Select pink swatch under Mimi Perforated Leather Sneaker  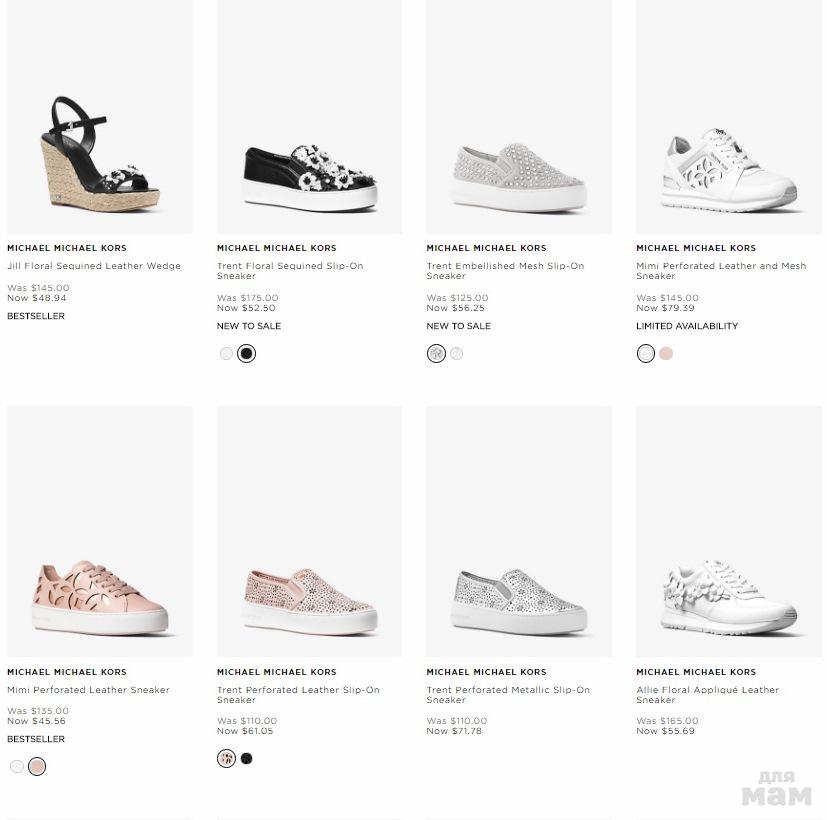[x=37, y=766]
